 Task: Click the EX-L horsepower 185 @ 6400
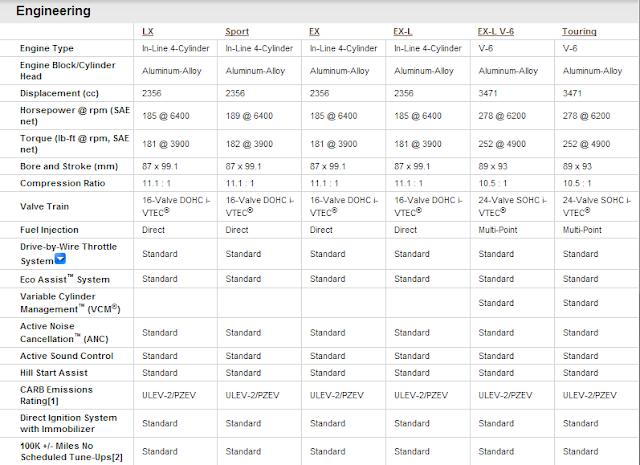point(418,116)
